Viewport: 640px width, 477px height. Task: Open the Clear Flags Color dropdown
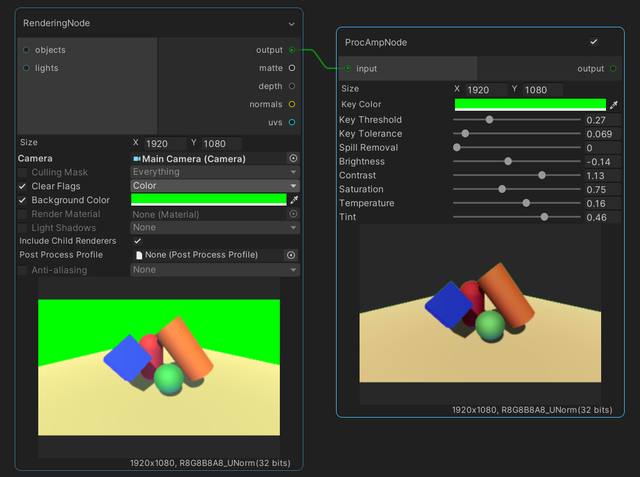pos(215,186)
